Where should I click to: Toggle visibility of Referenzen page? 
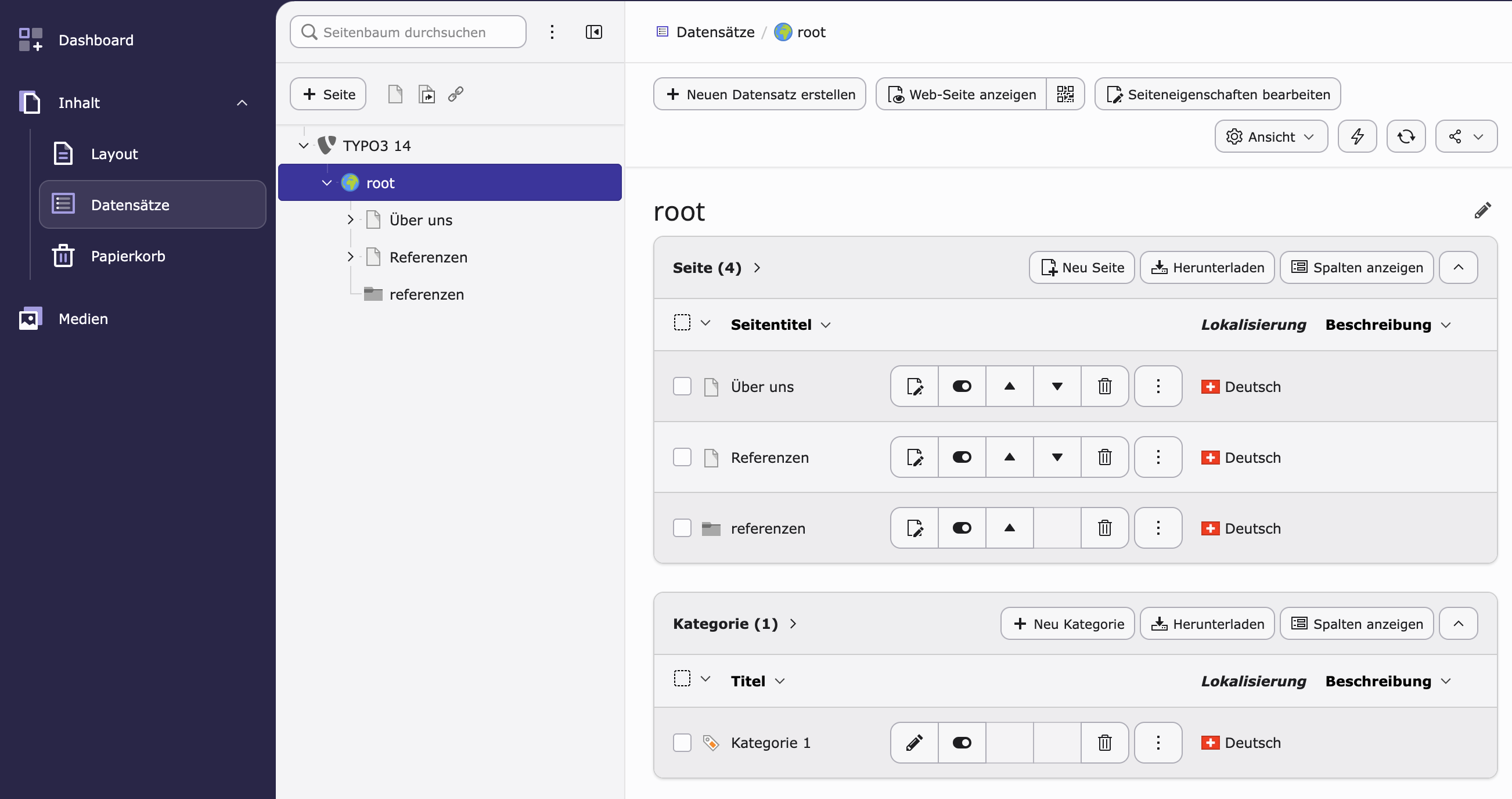(962, 457)
